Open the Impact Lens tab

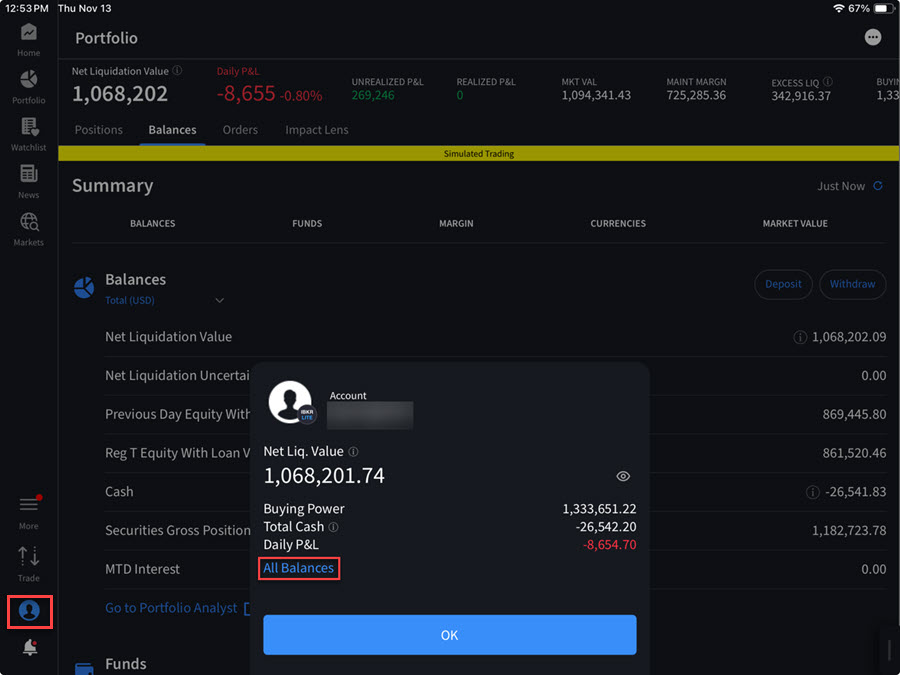pos(317,130)
